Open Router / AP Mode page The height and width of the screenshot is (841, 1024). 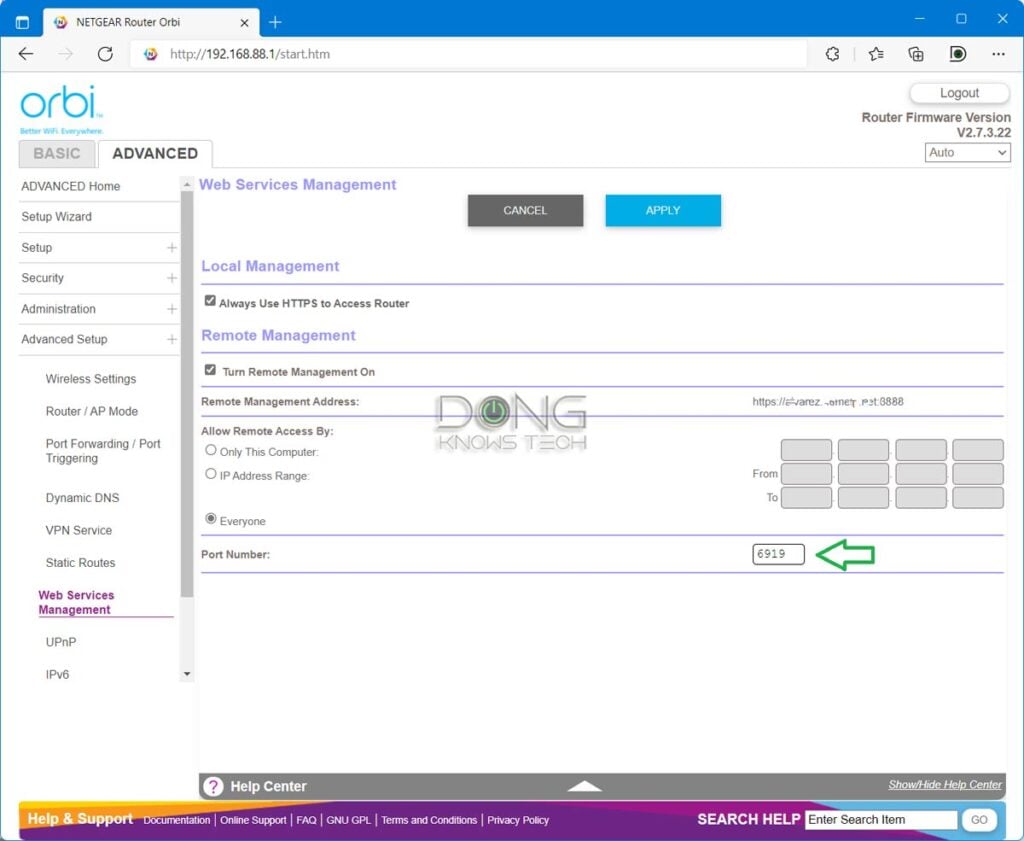click(91, 411)
